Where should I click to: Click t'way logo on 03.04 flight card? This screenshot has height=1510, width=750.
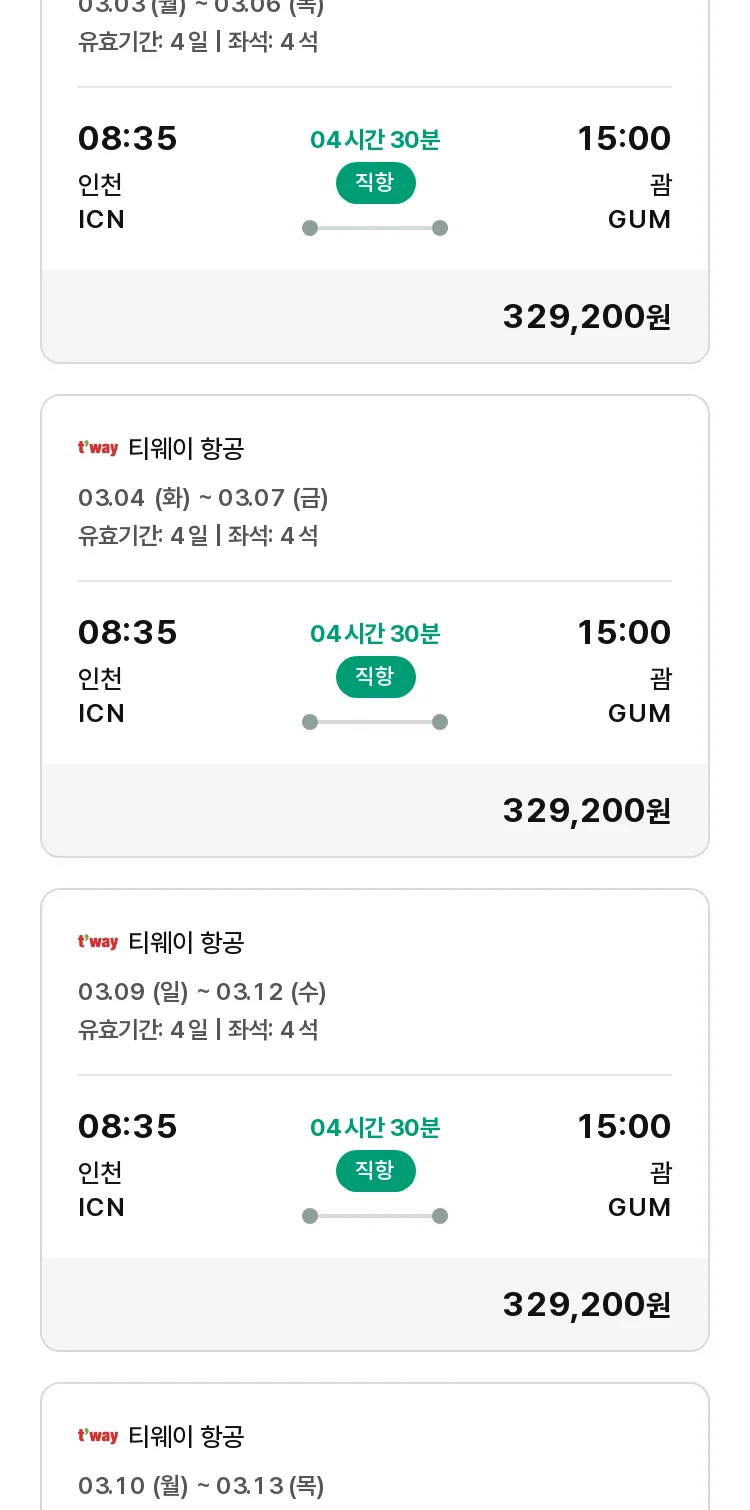98,448
